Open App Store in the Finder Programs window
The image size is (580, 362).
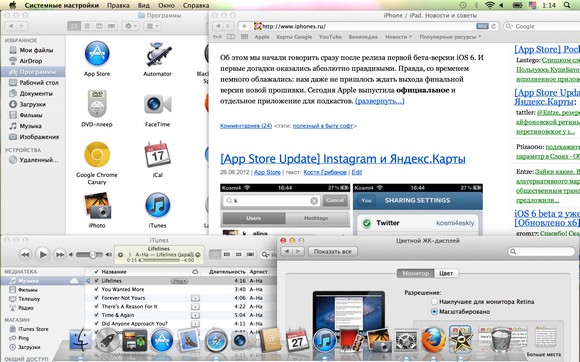97,54
